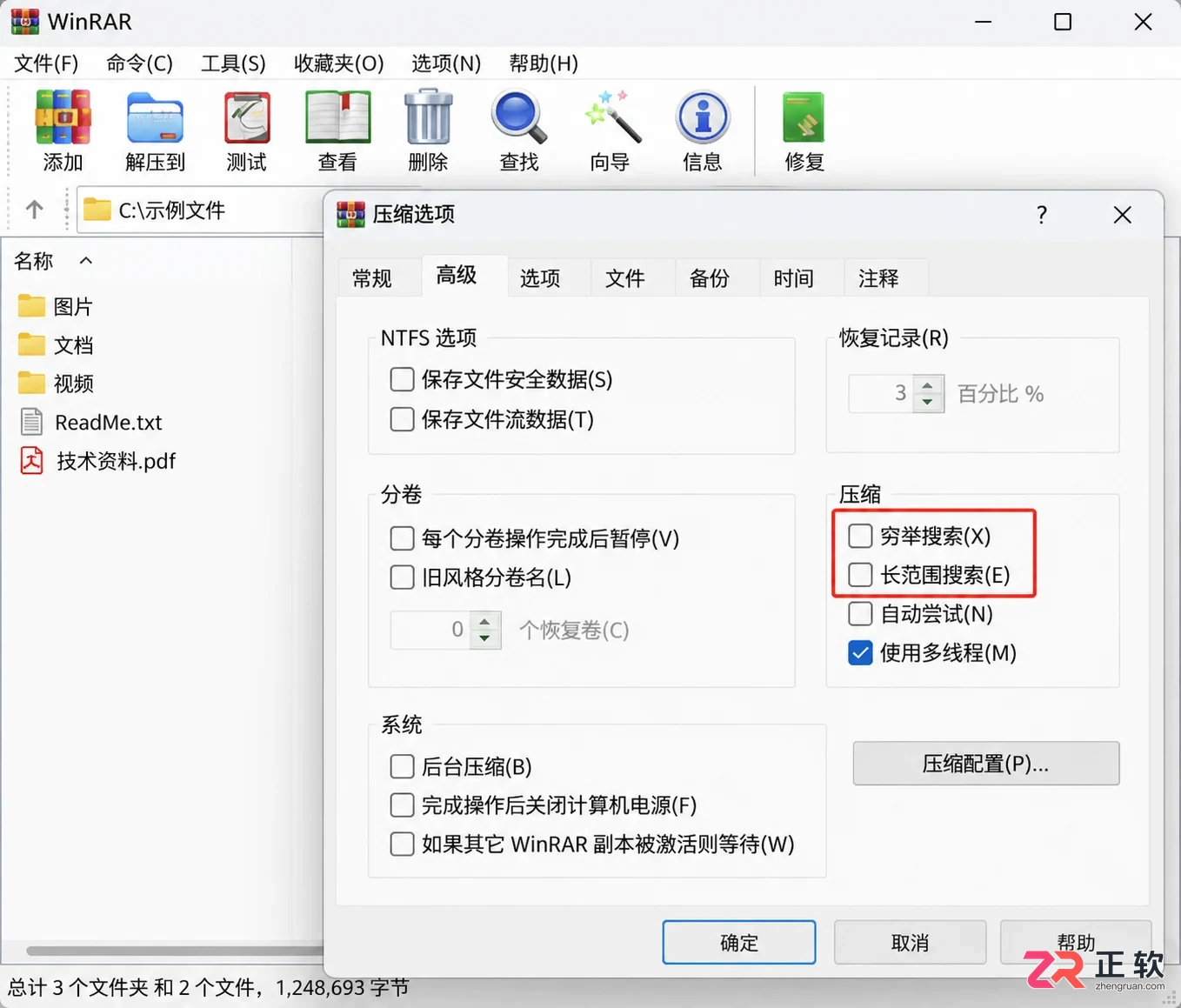
Task: Decrease the 个恢复卷 count spinner
Action: point(485,638)
